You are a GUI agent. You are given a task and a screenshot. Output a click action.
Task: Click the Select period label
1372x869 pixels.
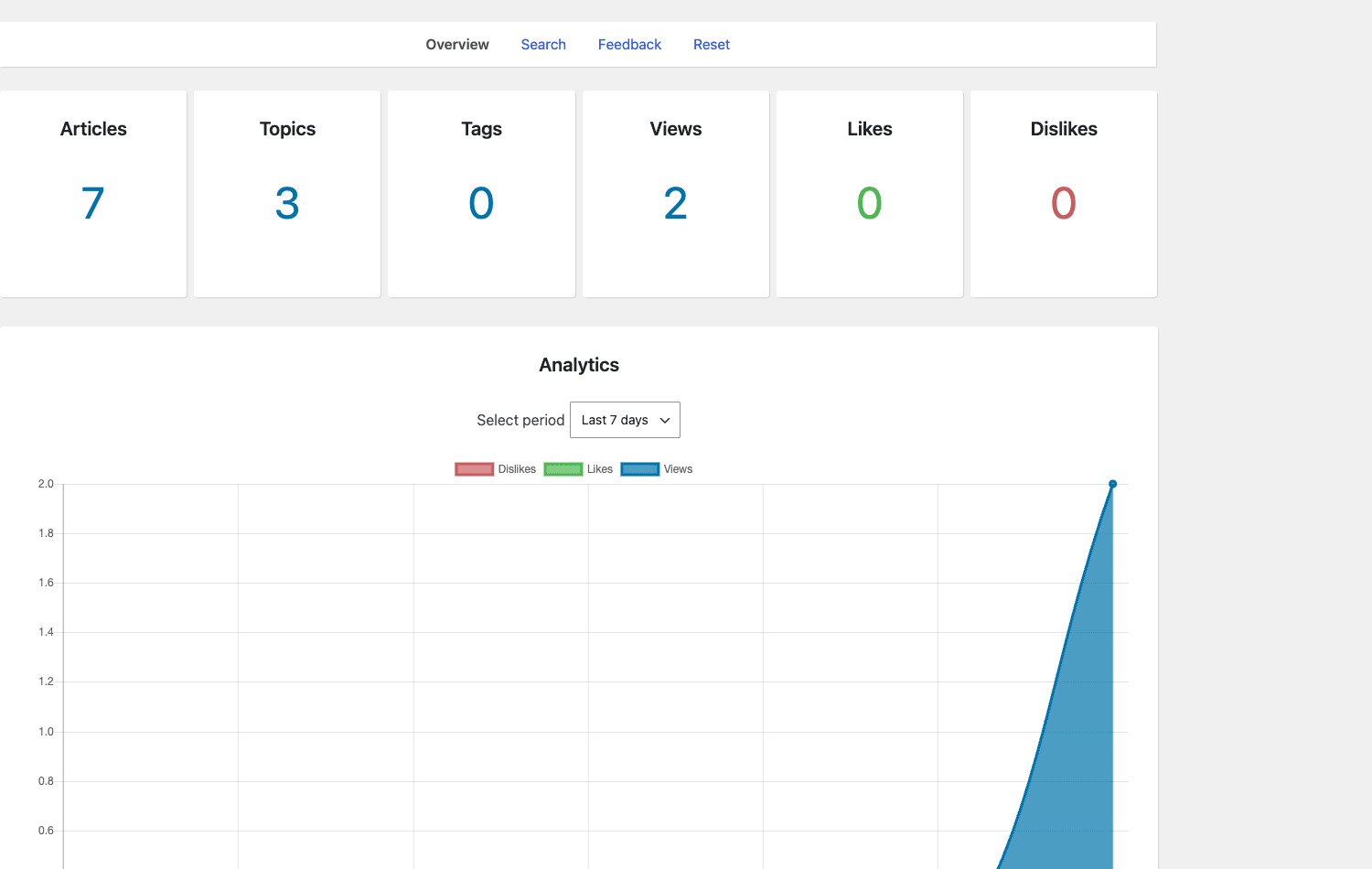[x=520, y=420]
